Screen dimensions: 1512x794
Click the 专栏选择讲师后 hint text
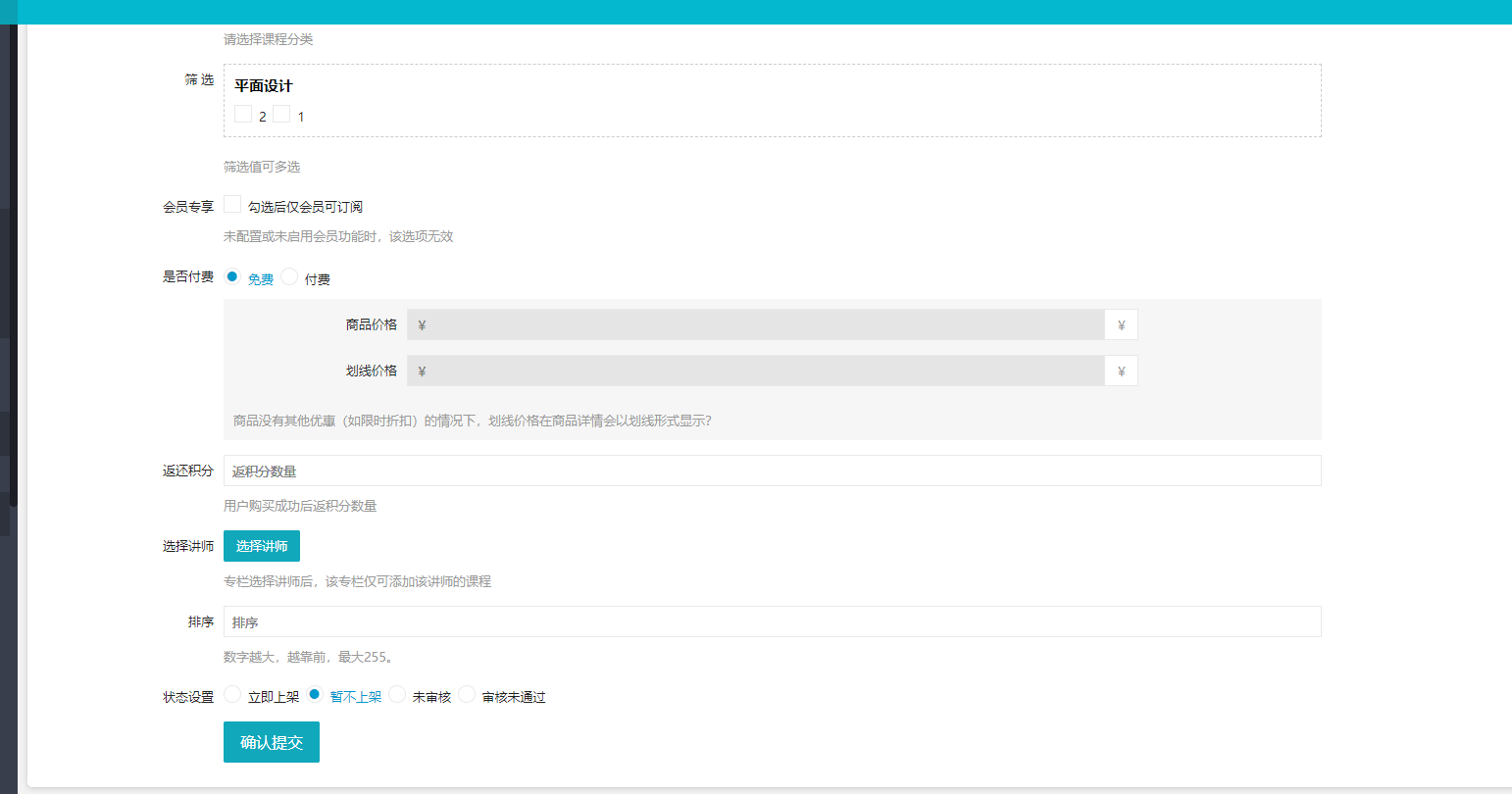[357, 581]
